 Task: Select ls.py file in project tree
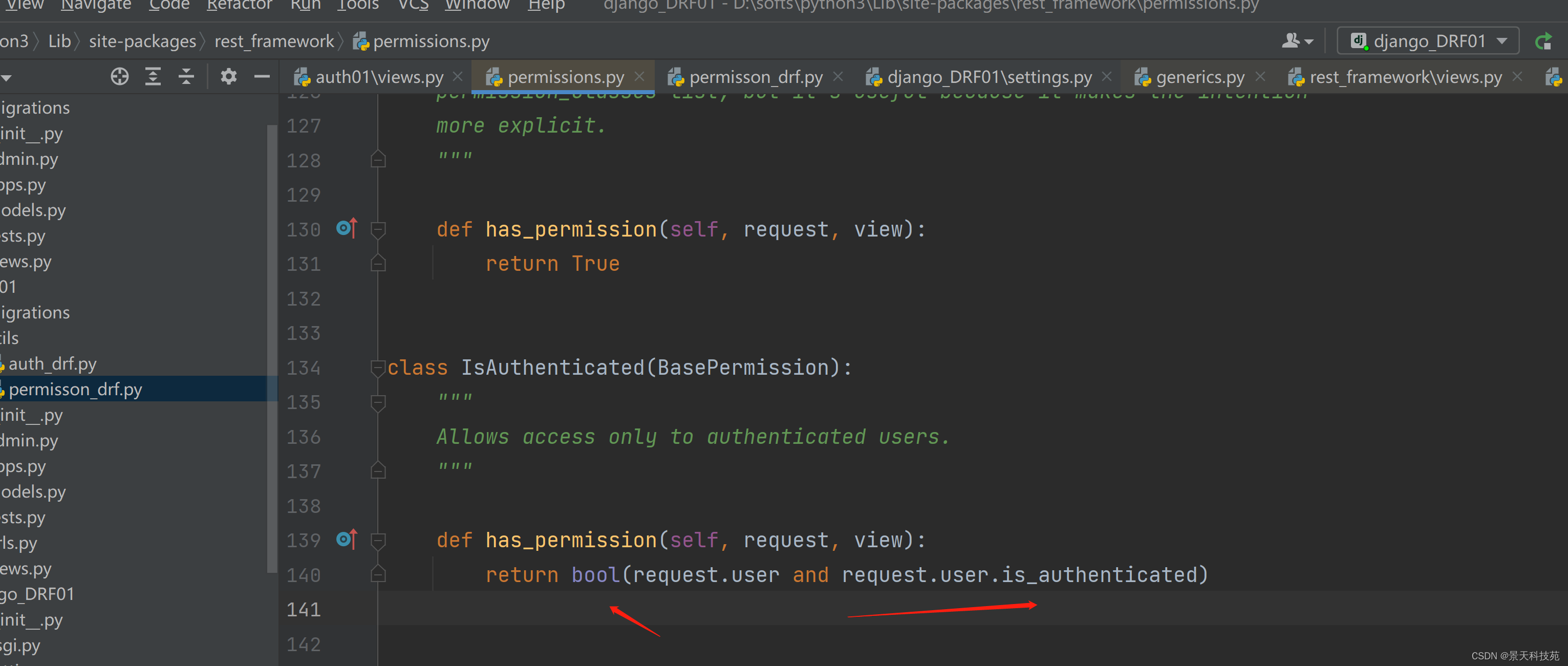pos(18,543)
